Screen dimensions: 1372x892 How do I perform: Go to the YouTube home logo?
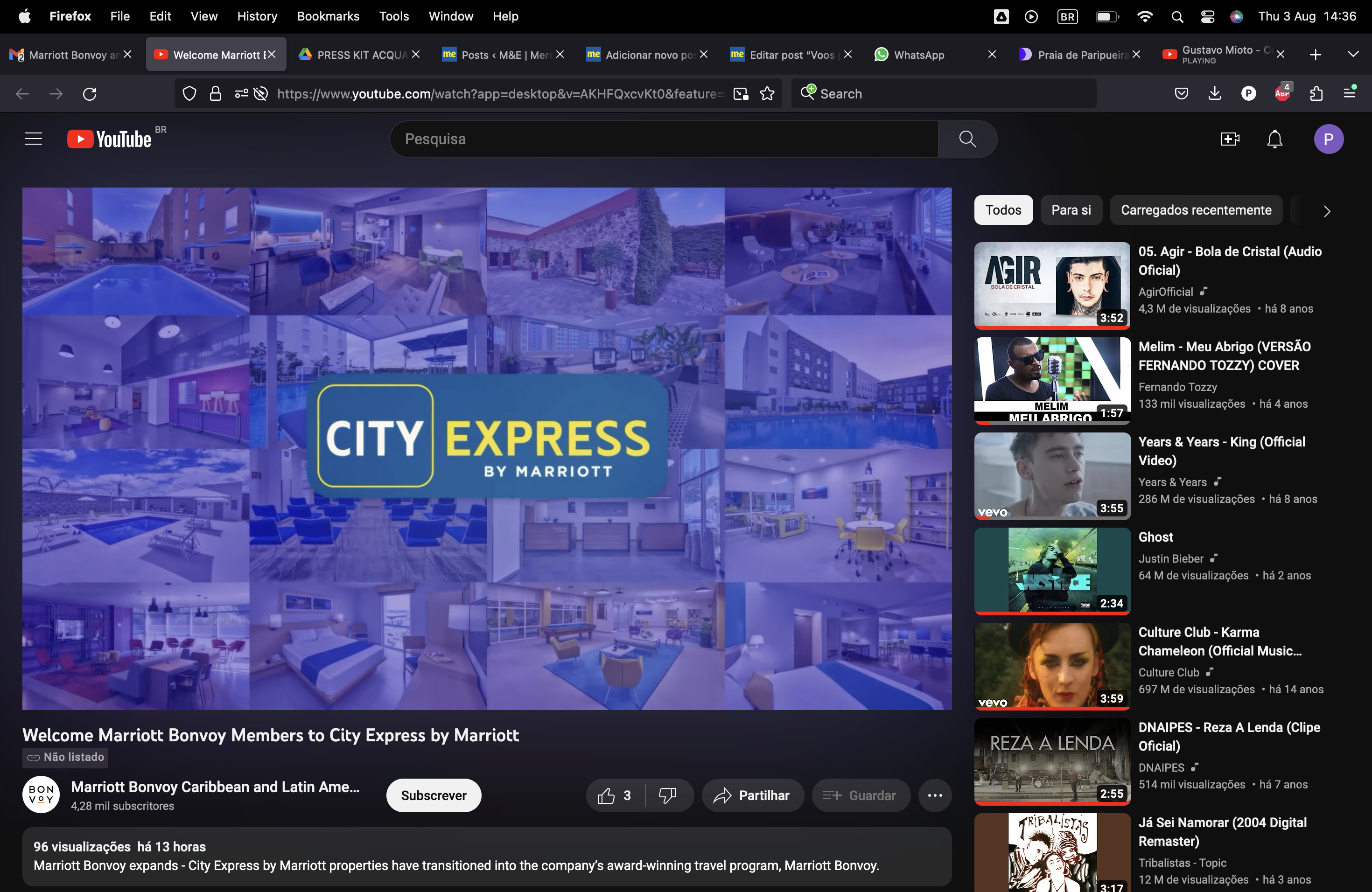tap(110, 139)
